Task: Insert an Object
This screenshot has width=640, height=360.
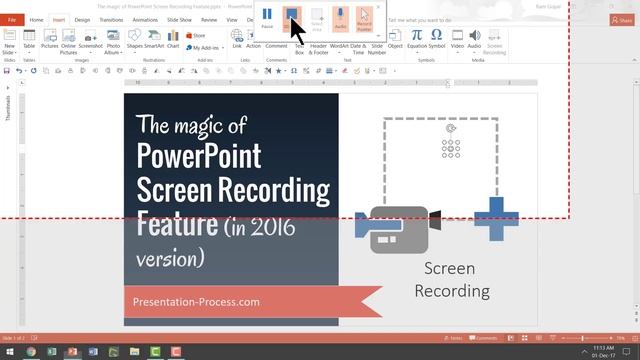Action: (x=395, y=40)
